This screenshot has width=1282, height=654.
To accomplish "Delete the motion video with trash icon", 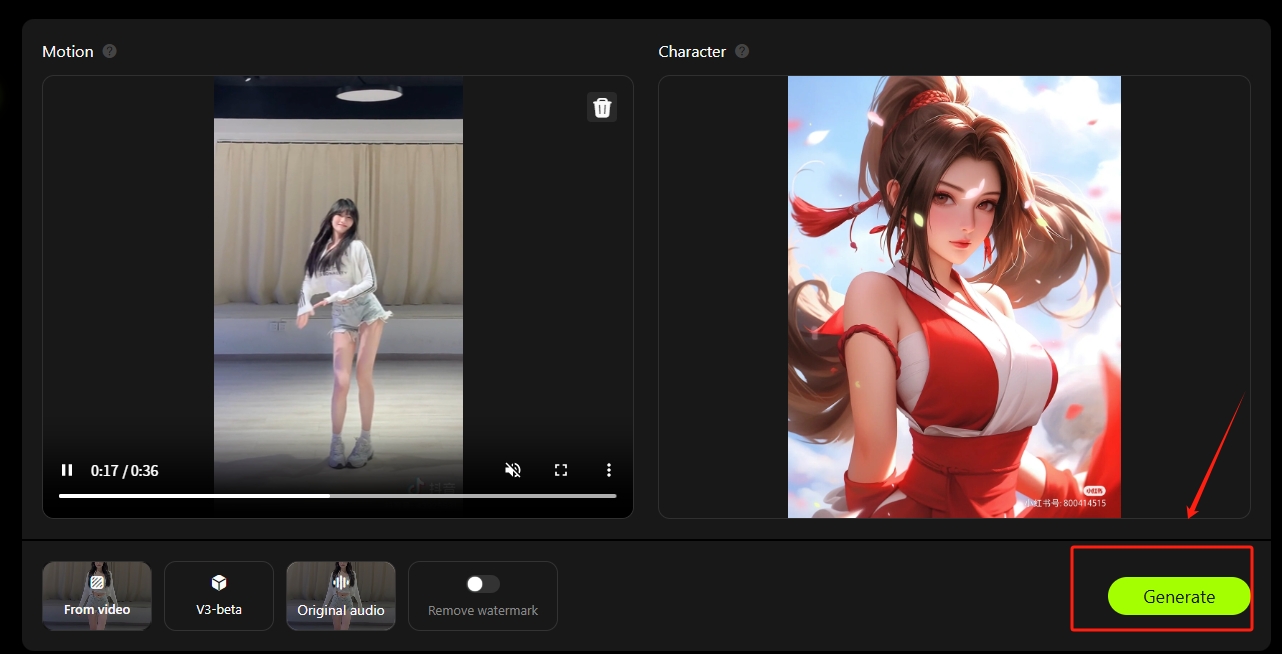I will point(602,107).
